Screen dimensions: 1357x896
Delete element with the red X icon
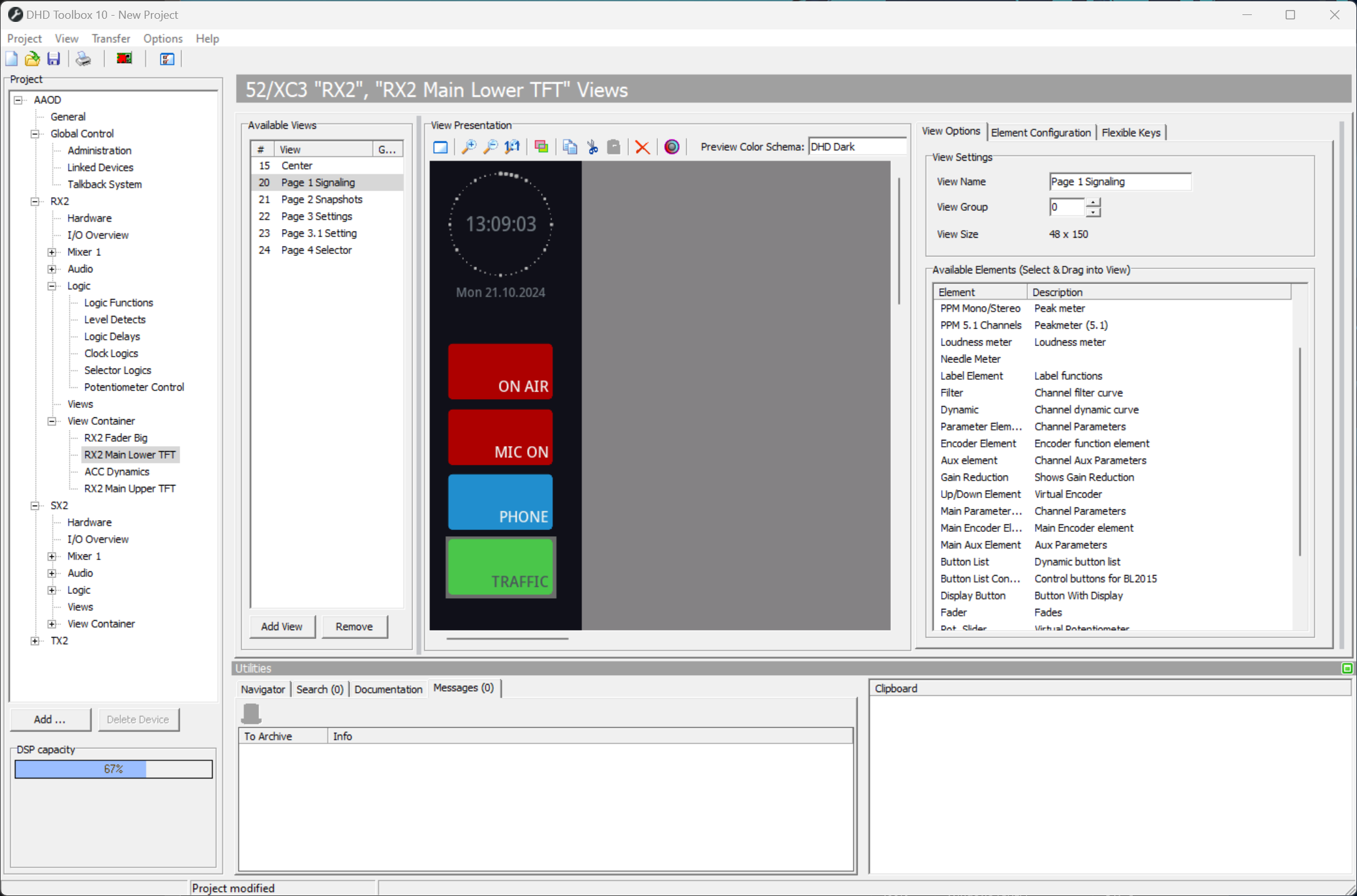(642, 146)
